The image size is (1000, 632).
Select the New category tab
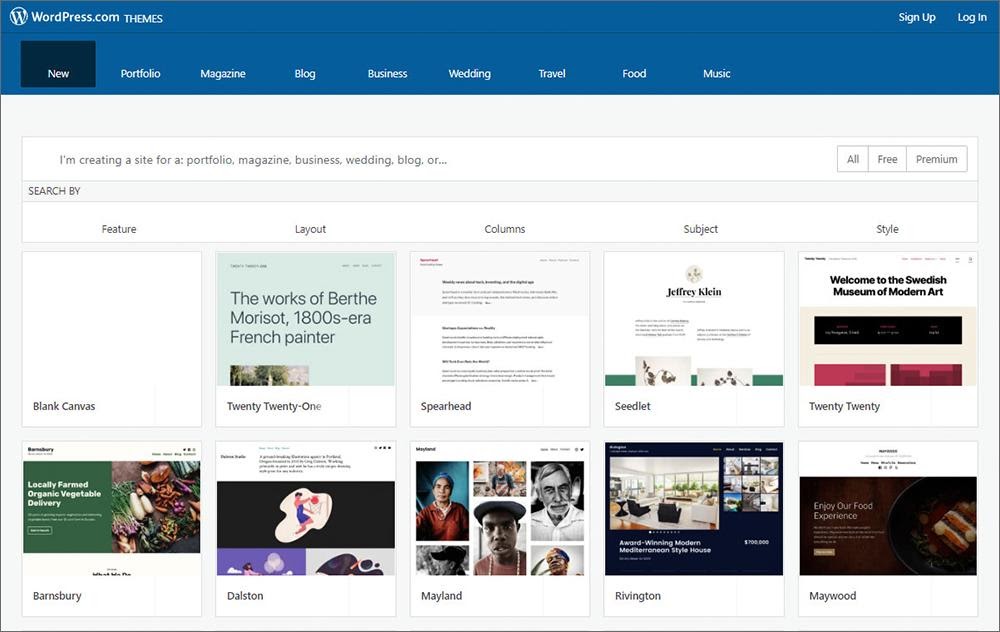coord(58,64)
